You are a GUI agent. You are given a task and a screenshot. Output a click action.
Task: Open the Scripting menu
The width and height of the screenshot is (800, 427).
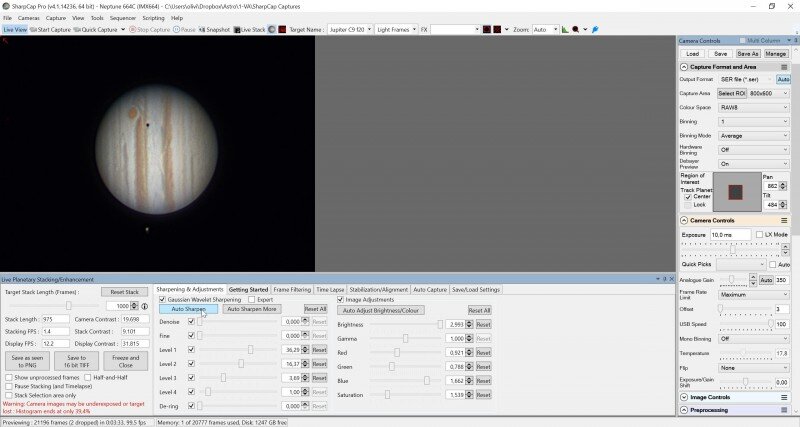[x=153, y=18]
